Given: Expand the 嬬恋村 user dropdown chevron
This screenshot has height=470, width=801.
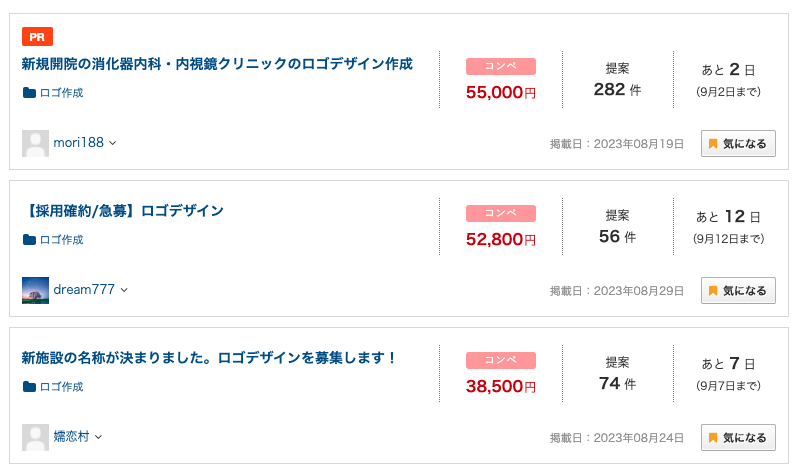Looking at the screenshot, I should tap(99, 437).
